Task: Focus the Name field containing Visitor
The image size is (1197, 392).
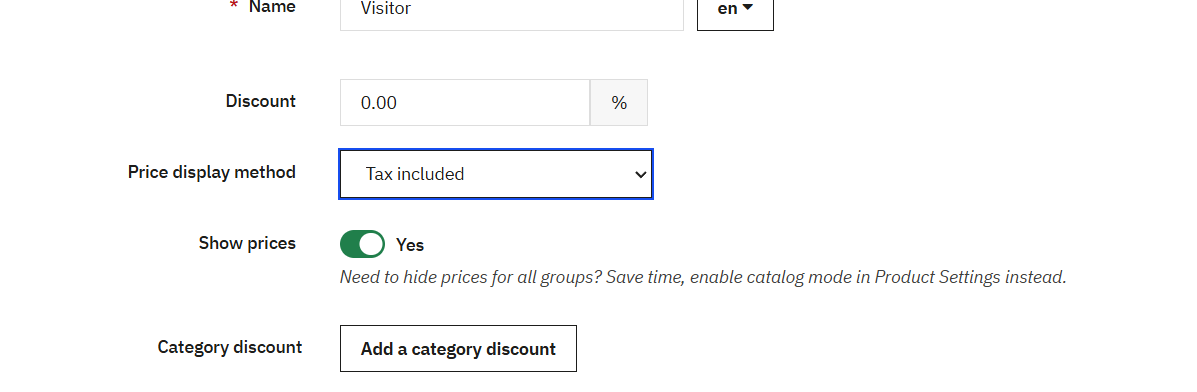Action: 511,11
